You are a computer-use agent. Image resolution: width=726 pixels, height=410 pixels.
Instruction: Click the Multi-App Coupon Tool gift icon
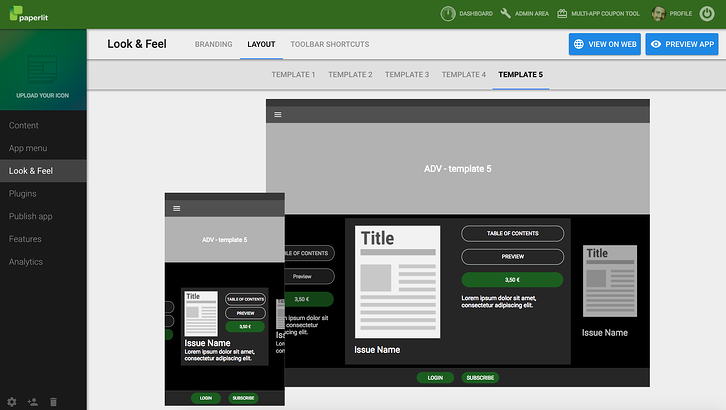[x=562, y=13]
